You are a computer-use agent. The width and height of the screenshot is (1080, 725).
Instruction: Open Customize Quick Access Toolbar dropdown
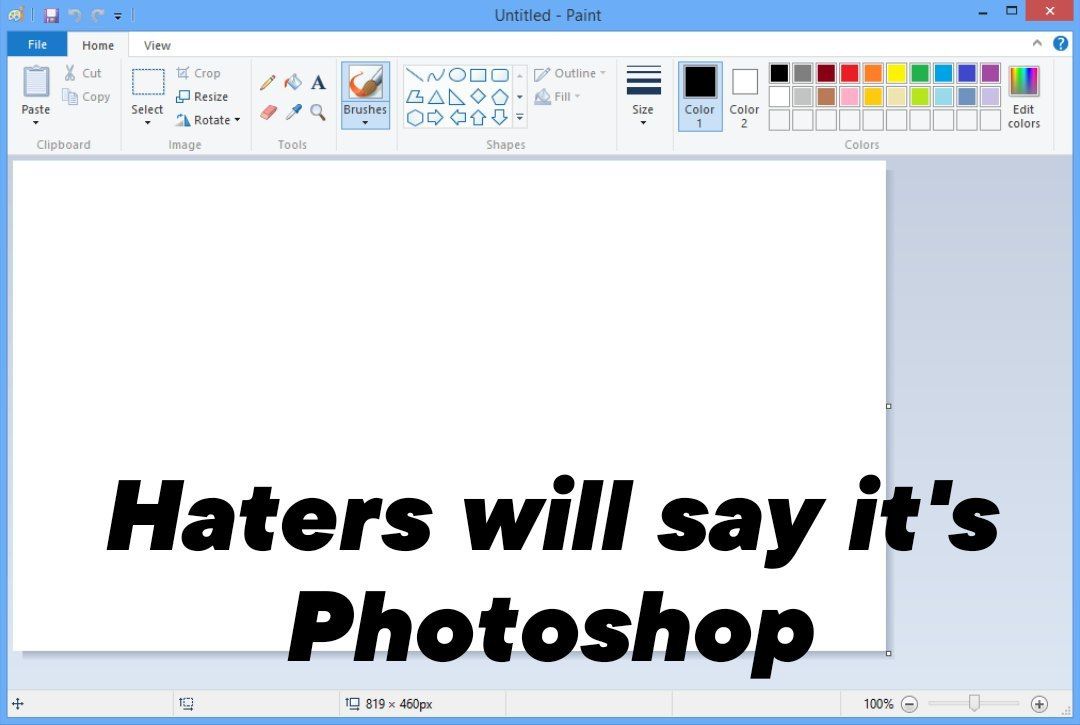pos(118,15)
